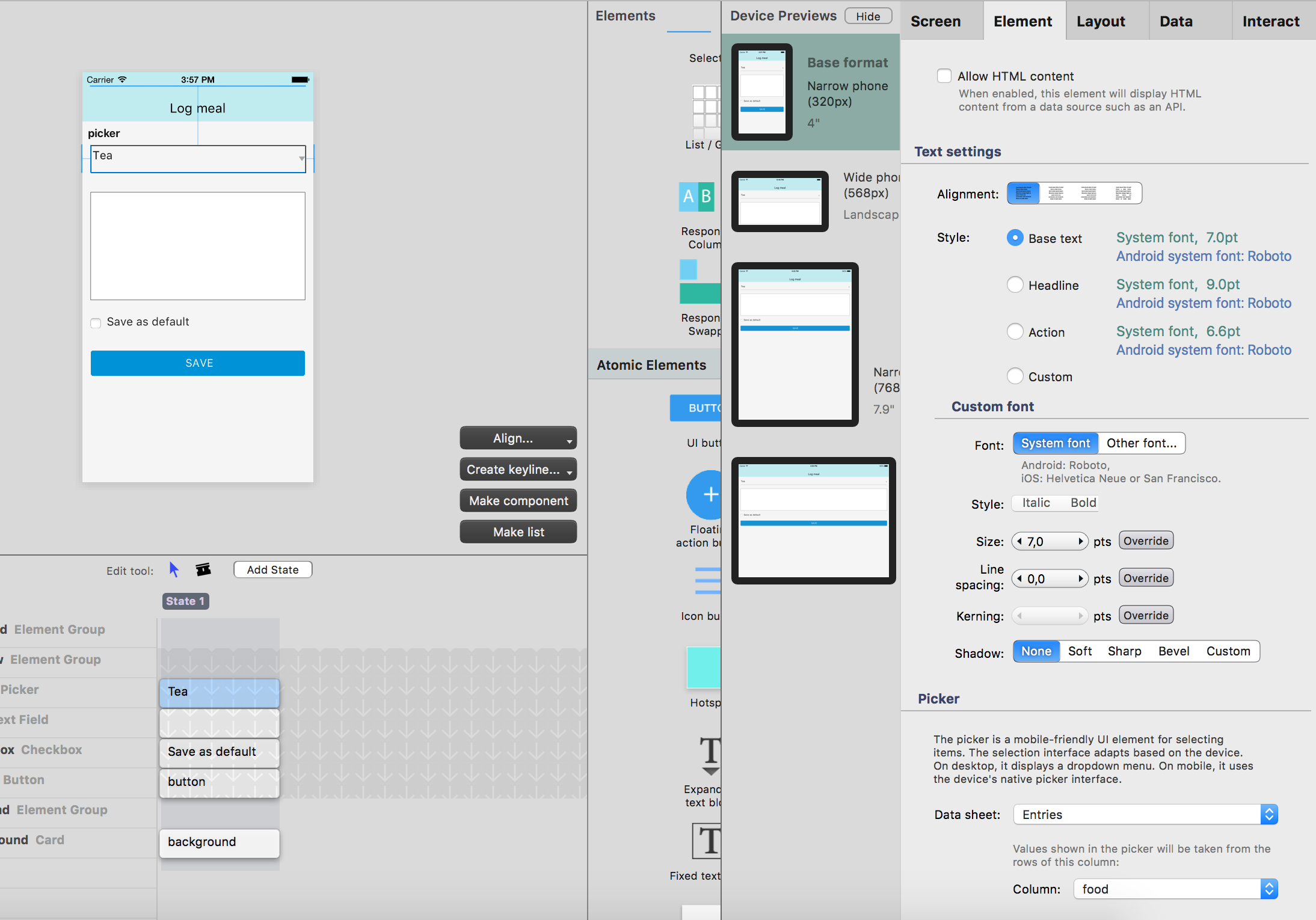Click the Add State button
Viewport: 1316px width, 920px height.
(x=272, y=569)
